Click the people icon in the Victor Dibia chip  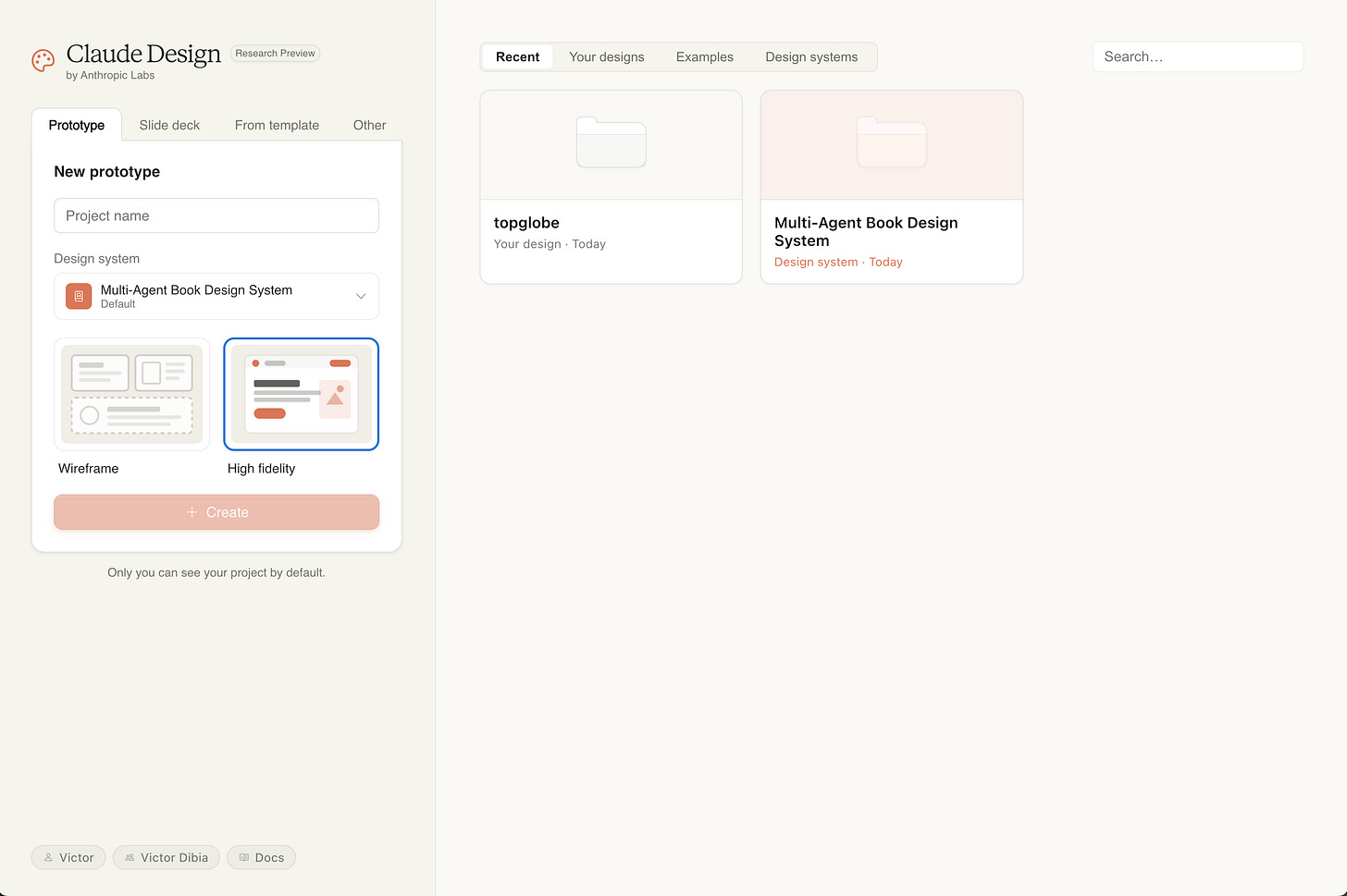pyautogui.click(x=130, y=857)
